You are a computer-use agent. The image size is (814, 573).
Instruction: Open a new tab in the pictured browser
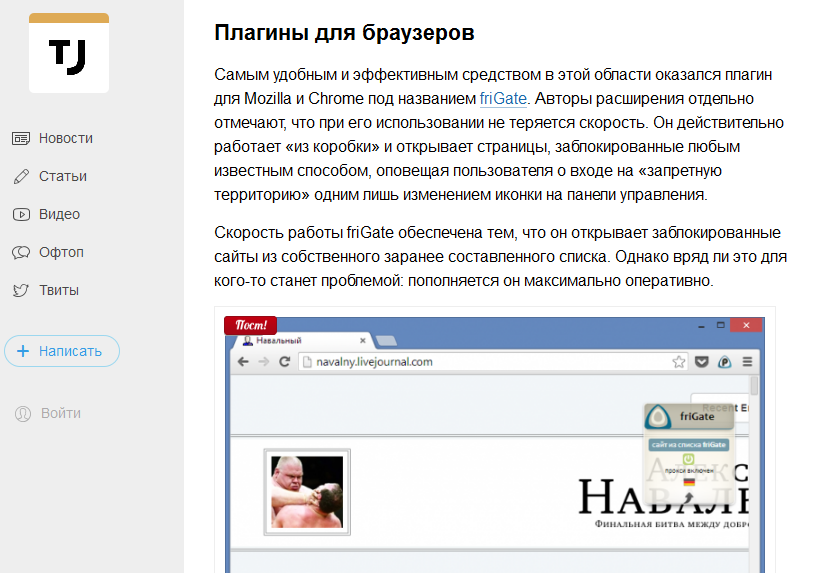[386, 340]
